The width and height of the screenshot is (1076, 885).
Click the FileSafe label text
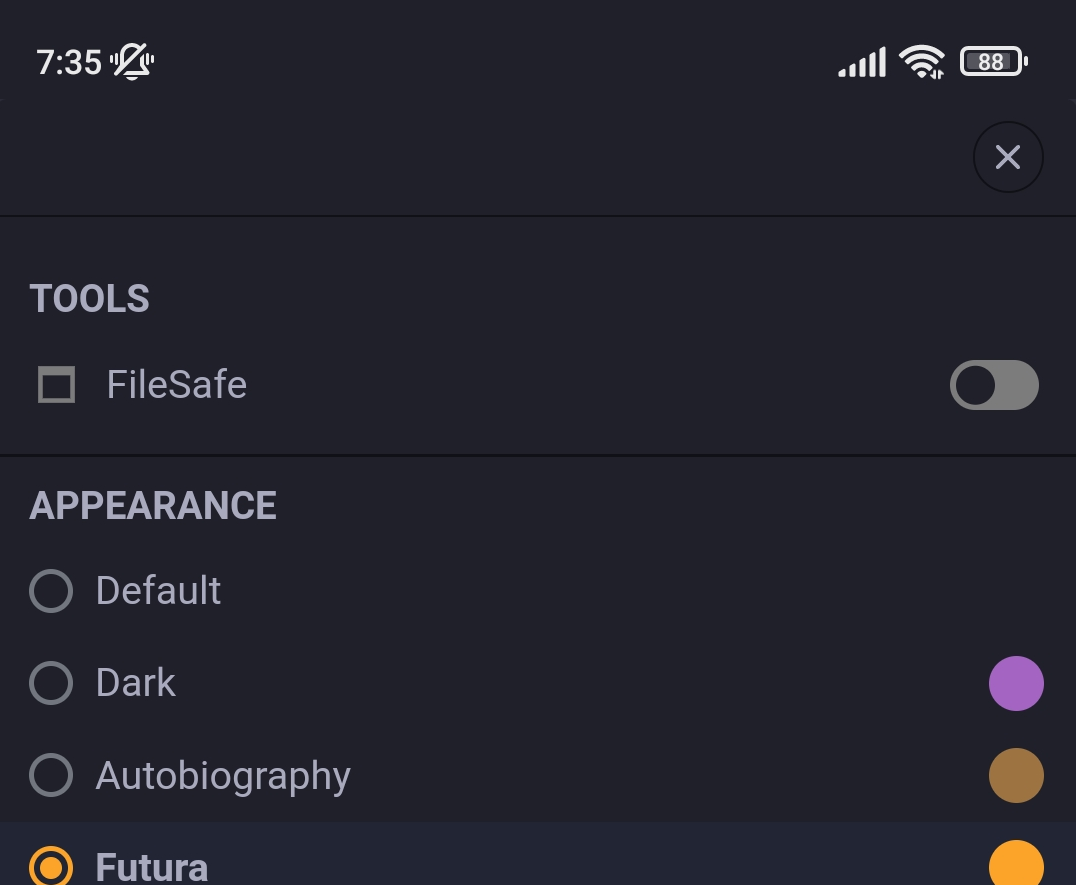pyautogui.click(x=176, y=385)
